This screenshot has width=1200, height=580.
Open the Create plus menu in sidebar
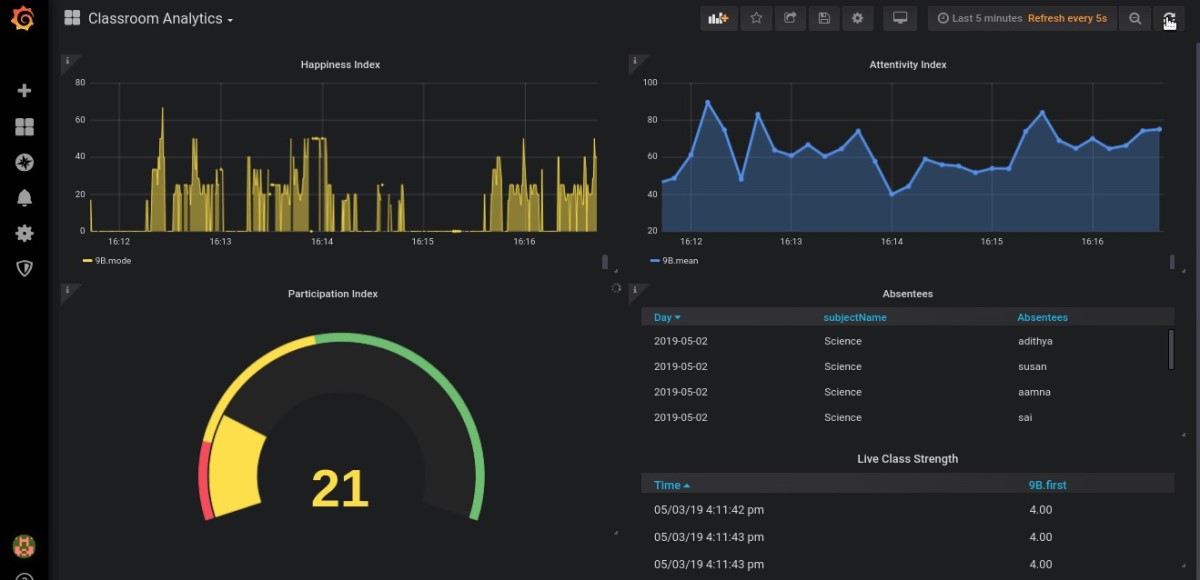coord(24,91)
